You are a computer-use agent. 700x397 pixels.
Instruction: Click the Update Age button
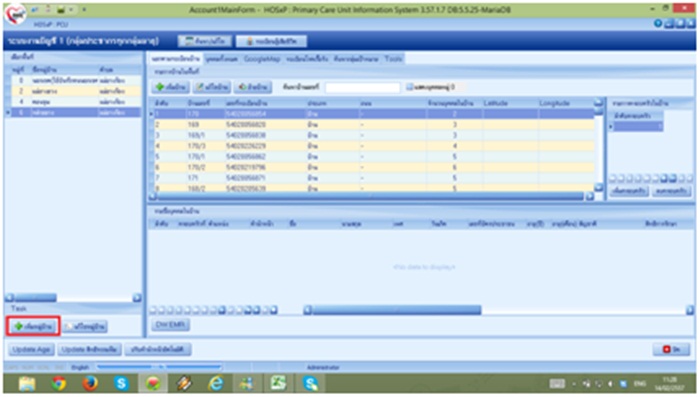click(x=31, y=350)
